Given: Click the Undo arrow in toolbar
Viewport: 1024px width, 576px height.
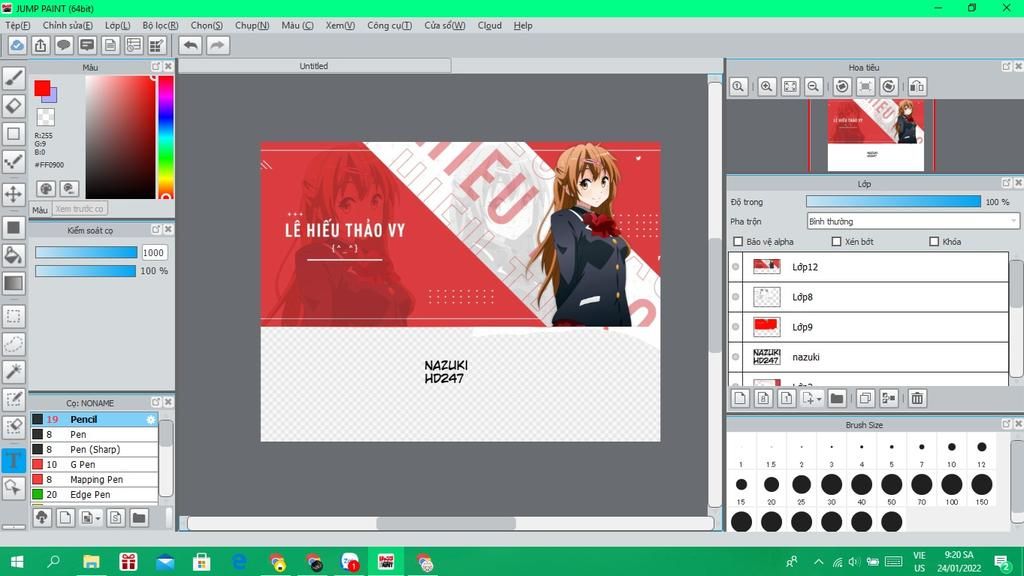Looking at the screenshot, I should 191,45.
